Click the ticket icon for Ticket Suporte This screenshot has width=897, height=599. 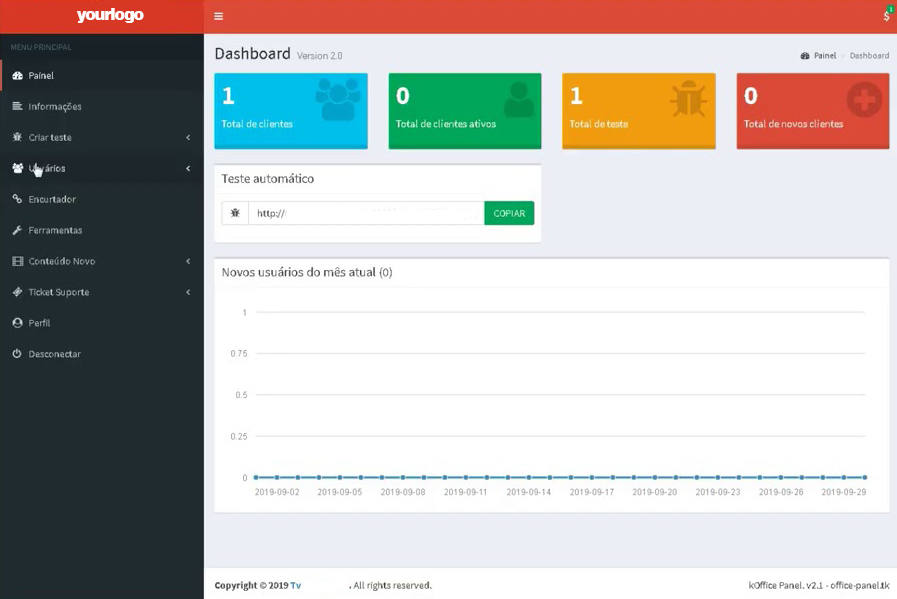pos(17,292)
